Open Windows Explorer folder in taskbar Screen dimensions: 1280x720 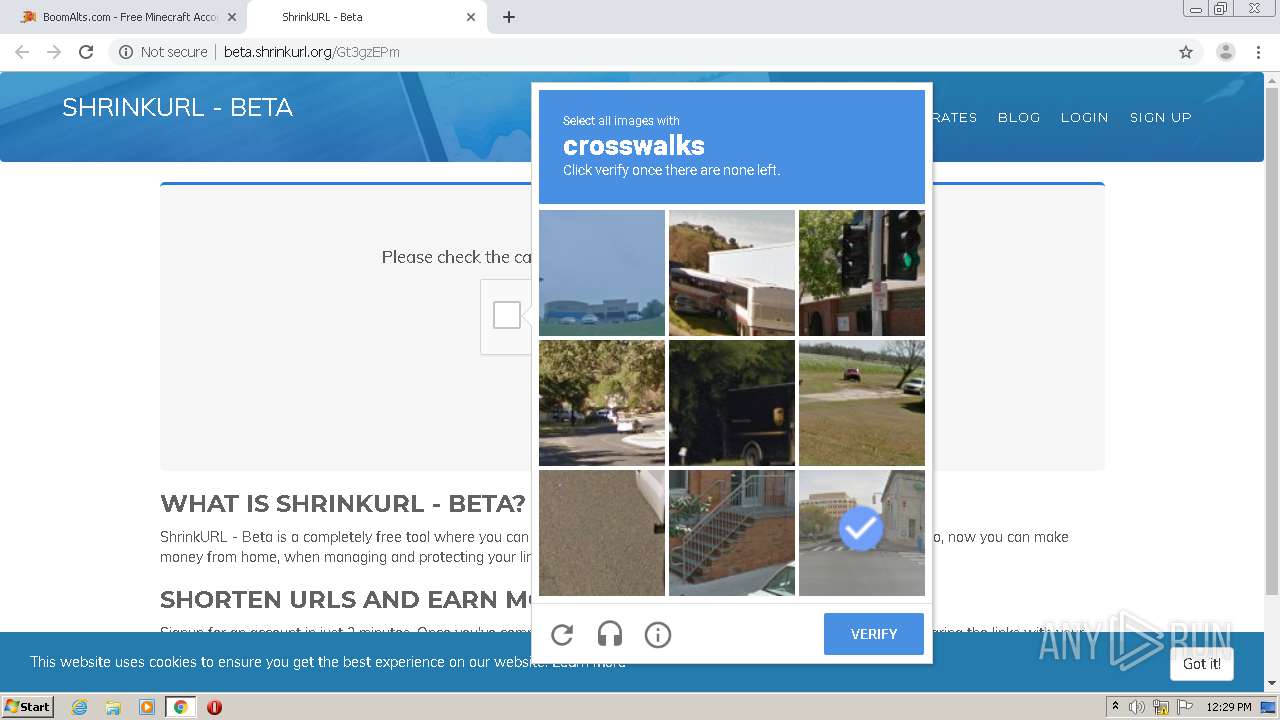[113, 707]
